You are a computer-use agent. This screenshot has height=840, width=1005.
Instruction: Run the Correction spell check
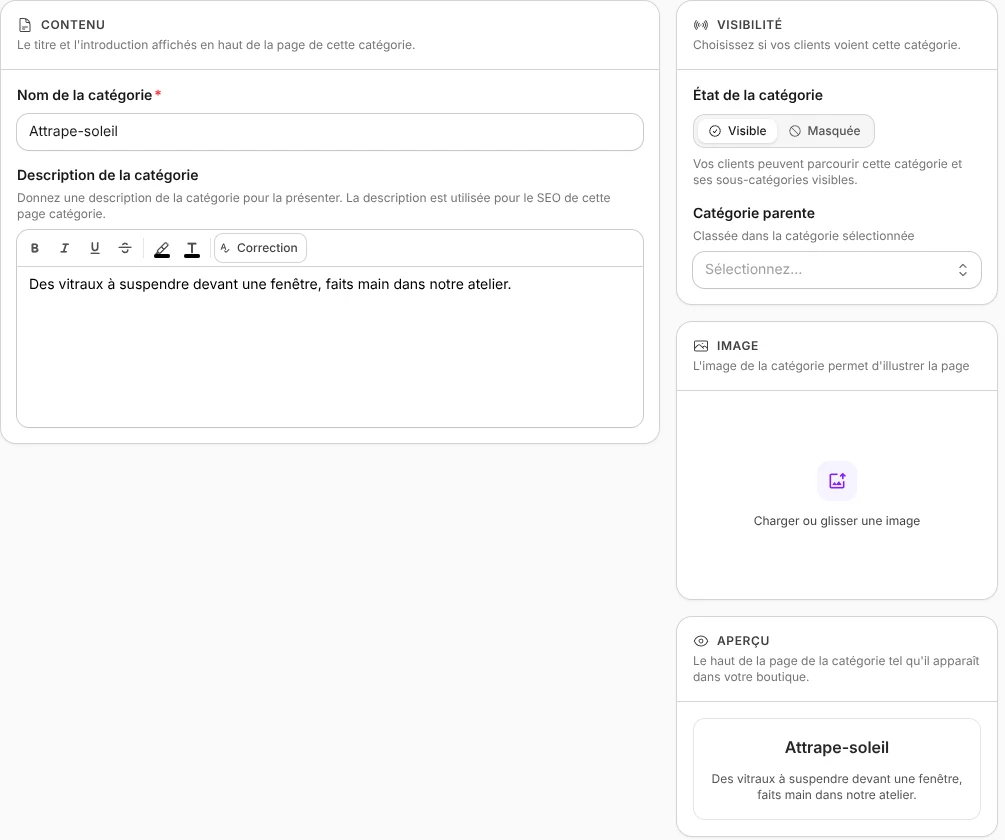(260, 248)
